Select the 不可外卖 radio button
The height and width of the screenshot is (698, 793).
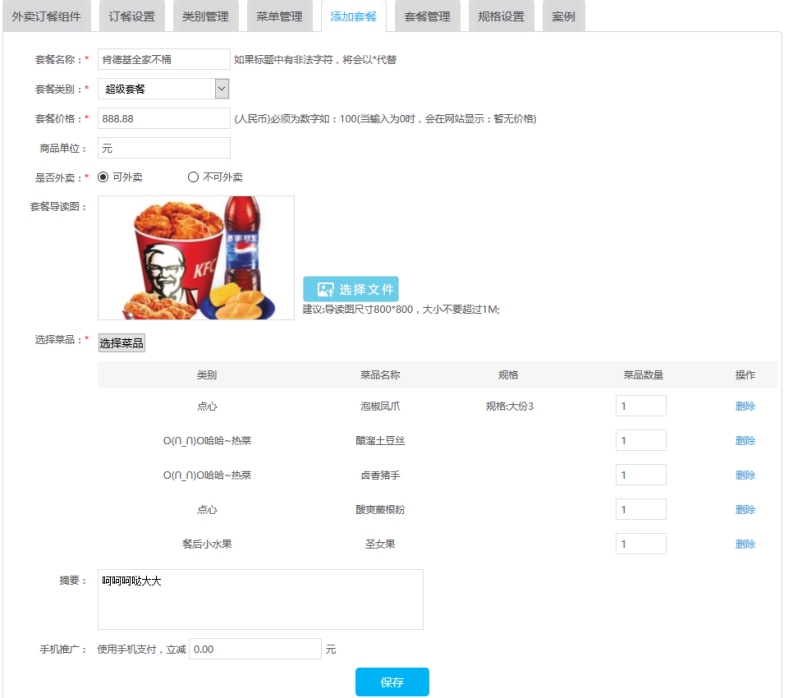193,177
